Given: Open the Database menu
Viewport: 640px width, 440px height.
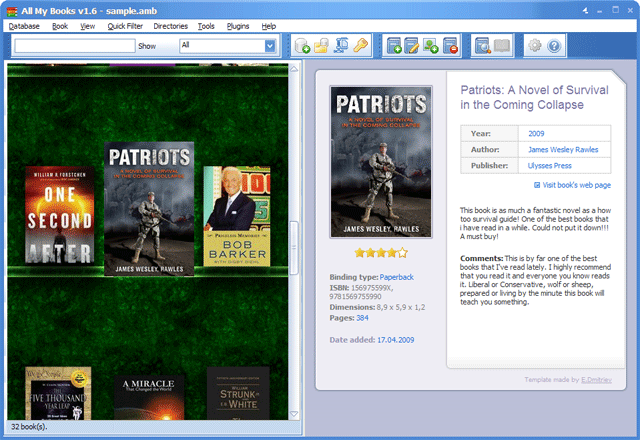Looking at the screenshot, I should (24, 26).
